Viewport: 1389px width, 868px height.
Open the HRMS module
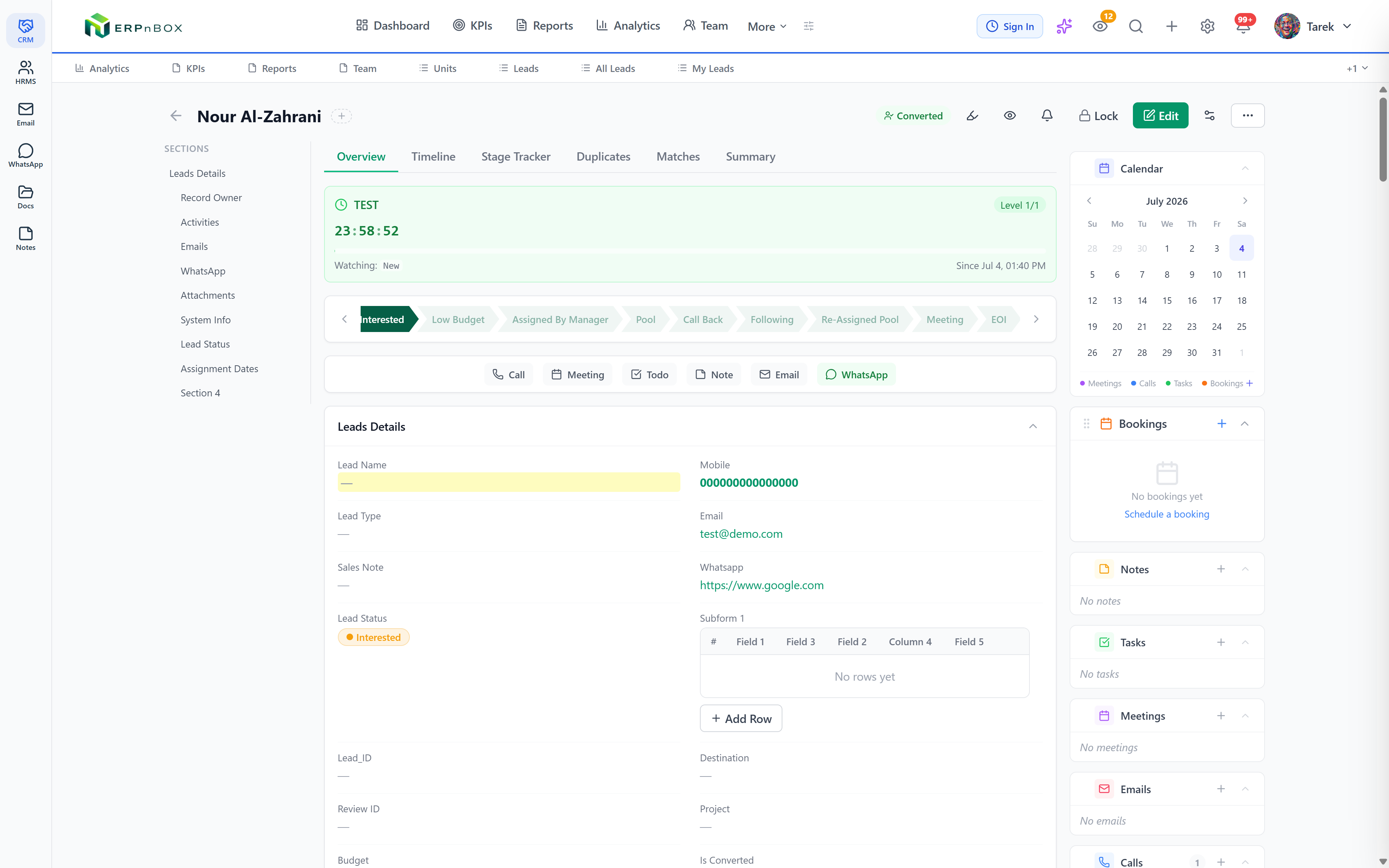click(25, 72)
